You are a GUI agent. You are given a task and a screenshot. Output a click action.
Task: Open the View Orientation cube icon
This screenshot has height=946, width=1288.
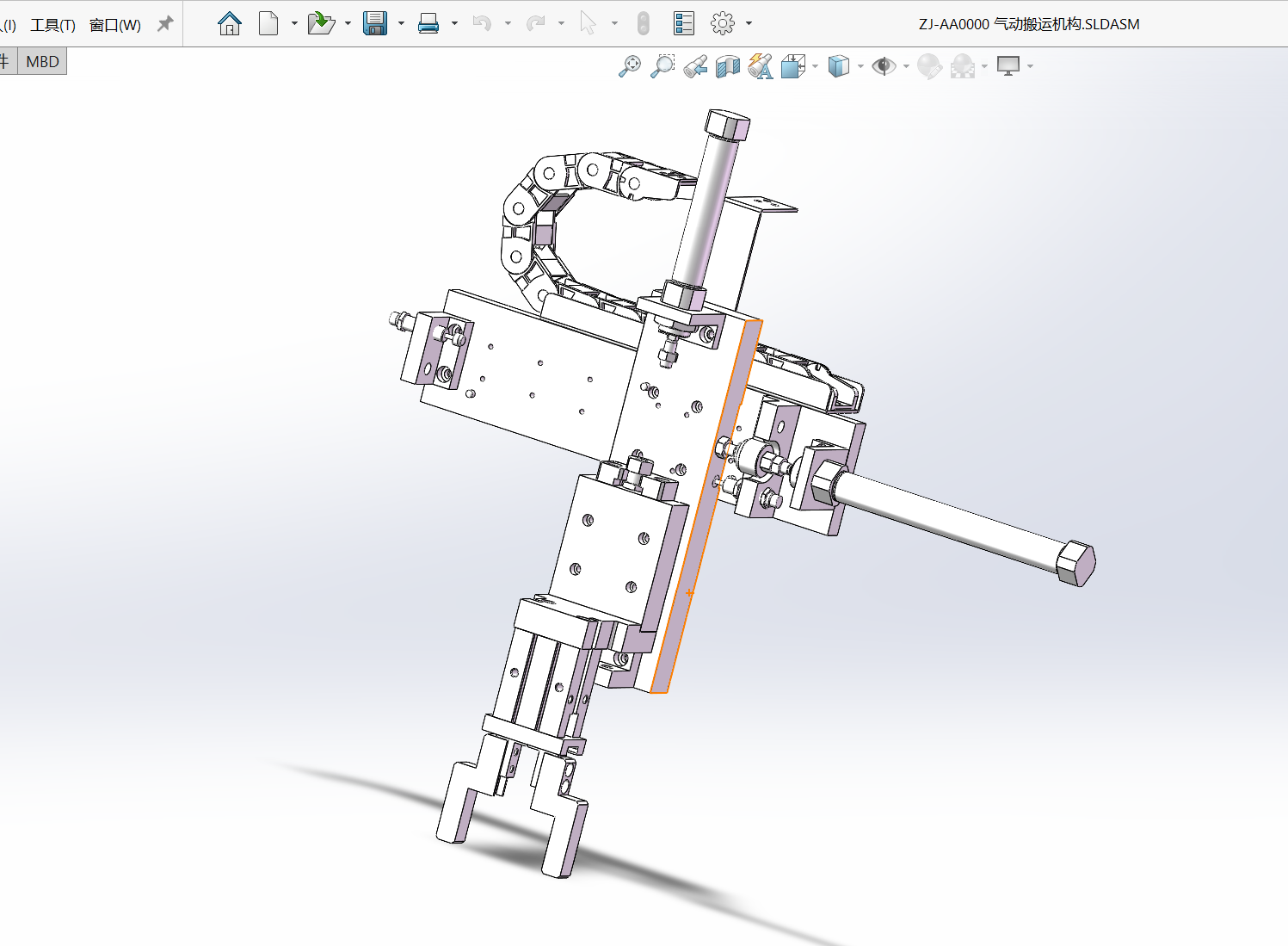point(792,66)
